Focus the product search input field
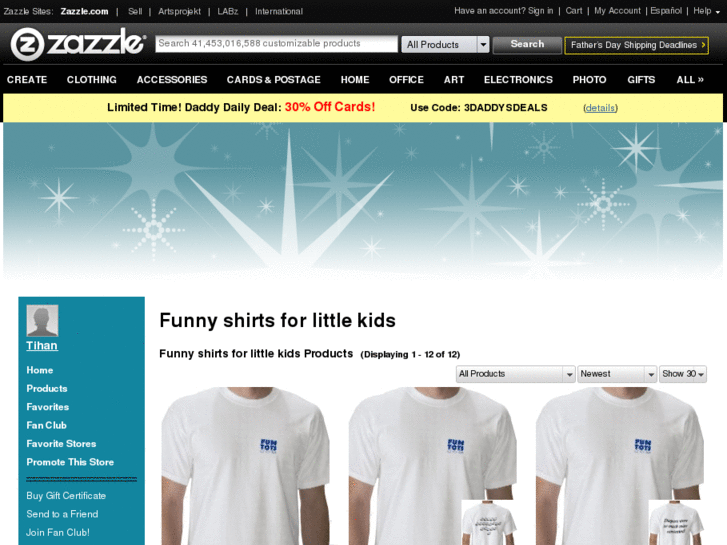This screenshot has height=545, width=727. coord(276,44)
